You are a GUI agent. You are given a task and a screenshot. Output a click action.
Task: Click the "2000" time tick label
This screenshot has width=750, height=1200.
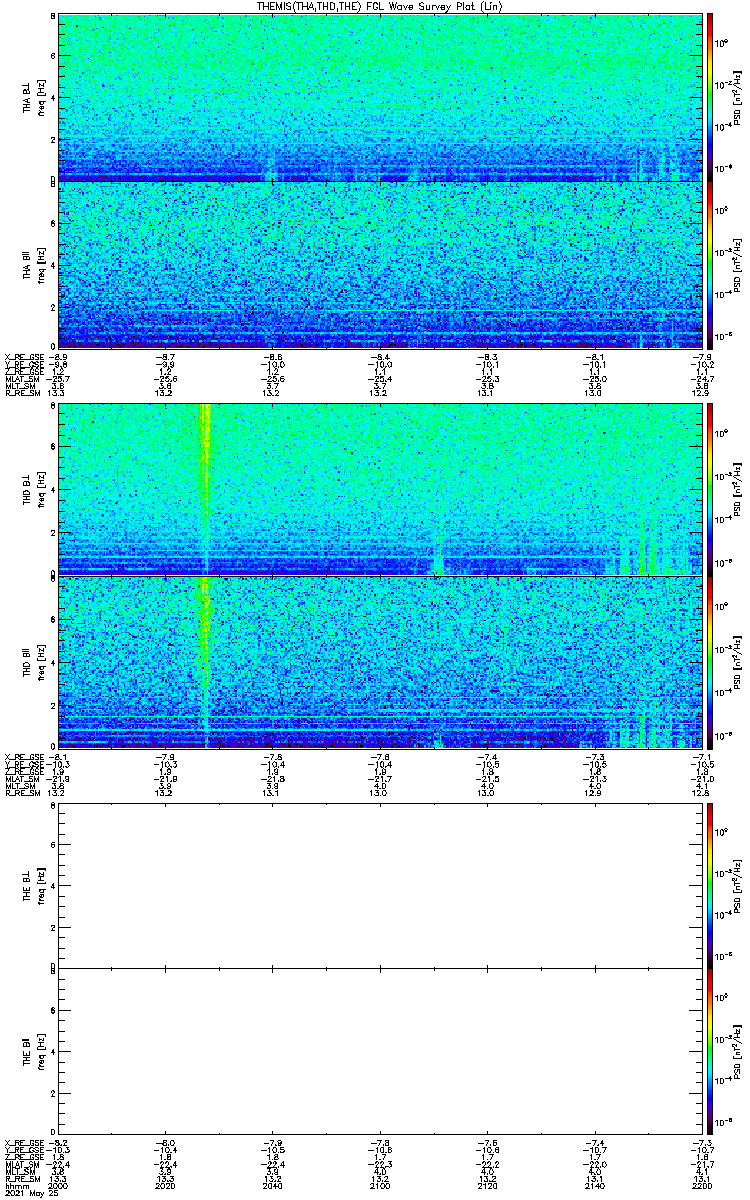pyautogui.click(x=59, y=1186)
